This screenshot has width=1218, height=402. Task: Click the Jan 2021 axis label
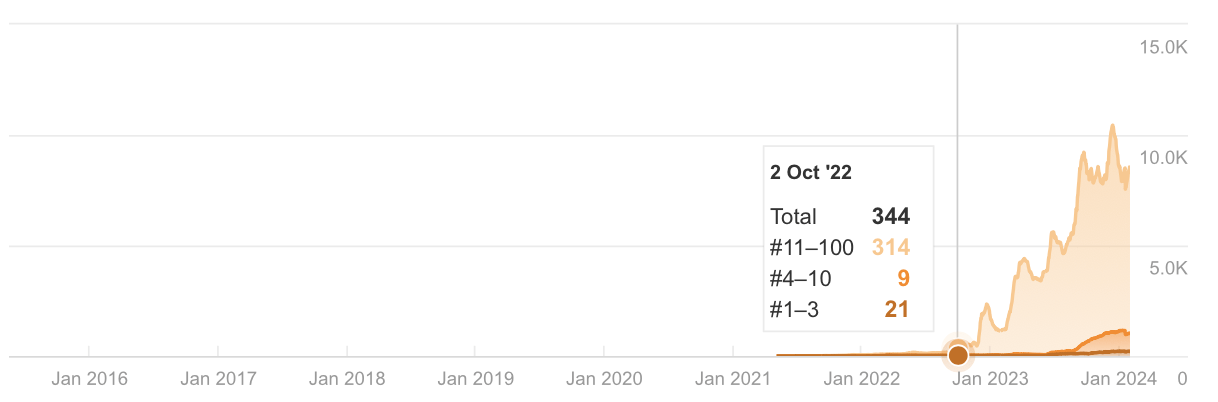point(733,379)
